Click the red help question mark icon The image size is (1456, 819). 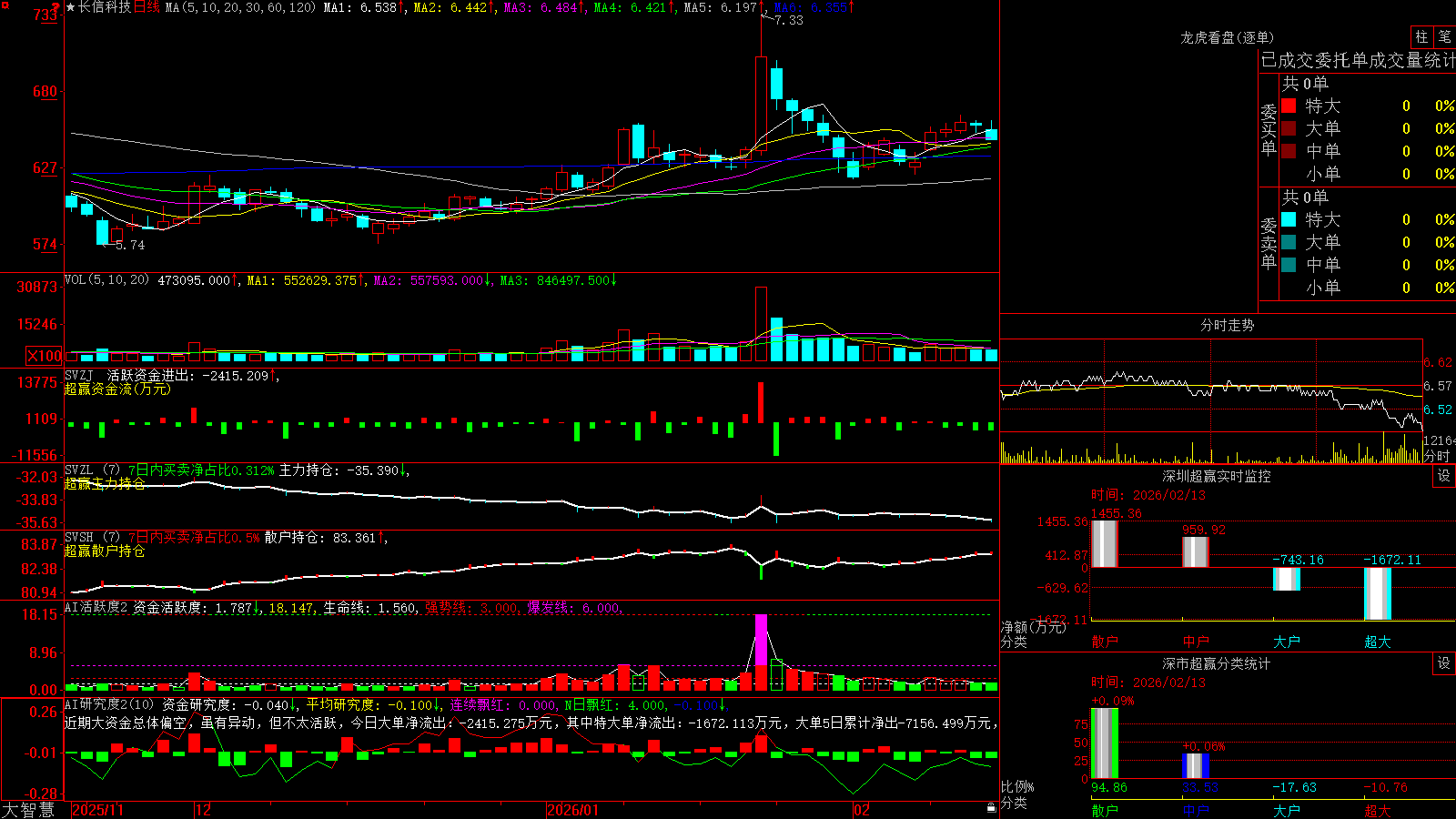pos(56,8)
